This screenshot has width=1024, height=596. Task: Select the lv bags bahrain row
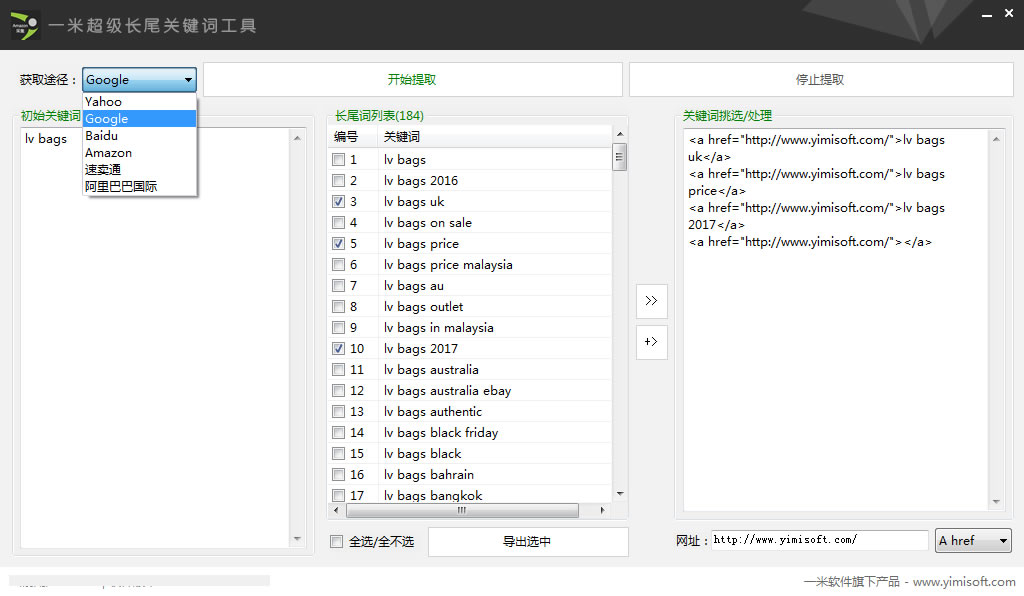point(470,475)
